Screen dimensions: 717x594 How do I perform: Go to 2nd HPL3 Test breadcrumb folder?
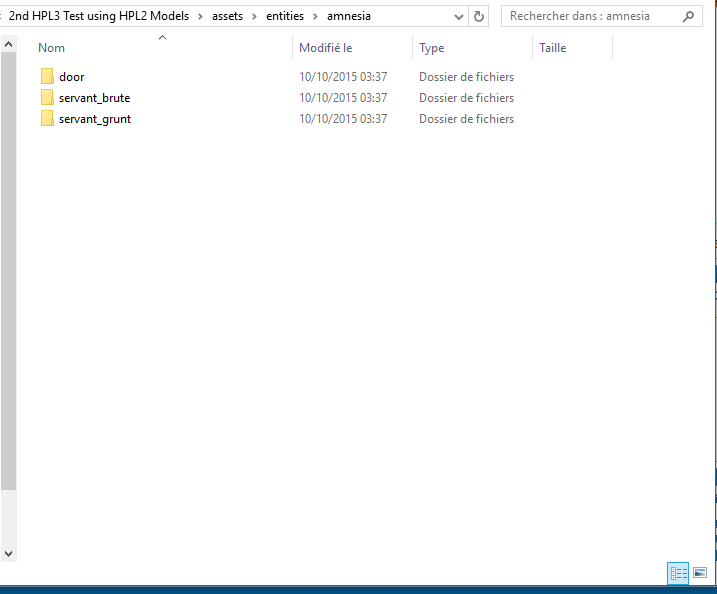pos(98,16)
